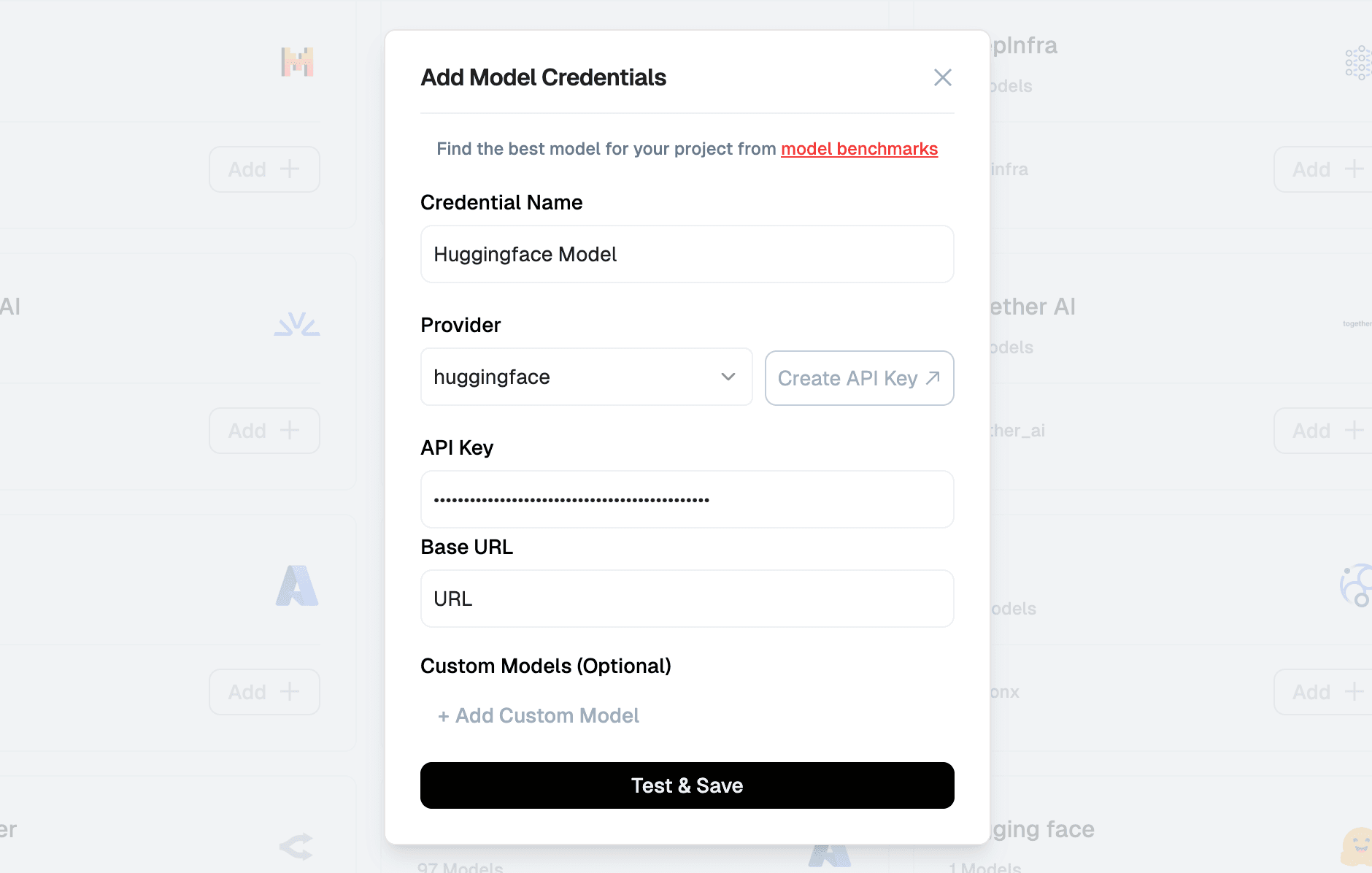Focus the masked API Key field
1372x873 pixels.
click(x=687, y=499)
